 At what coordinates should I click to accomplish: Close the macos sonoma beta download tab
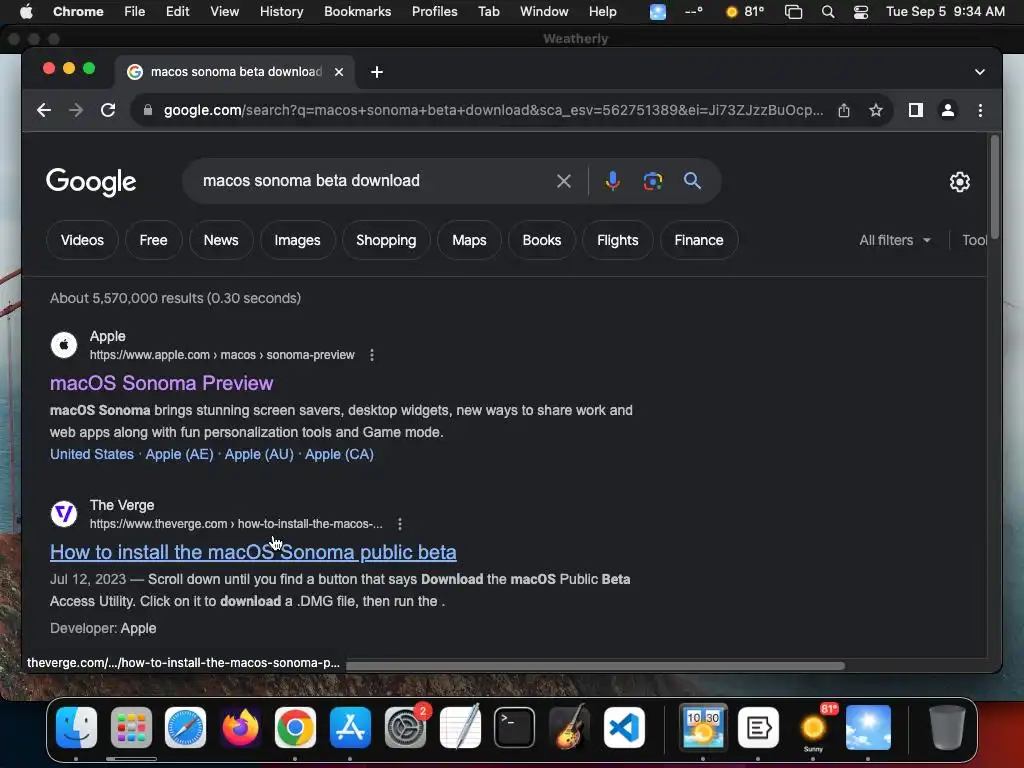[x=339, y=72]
